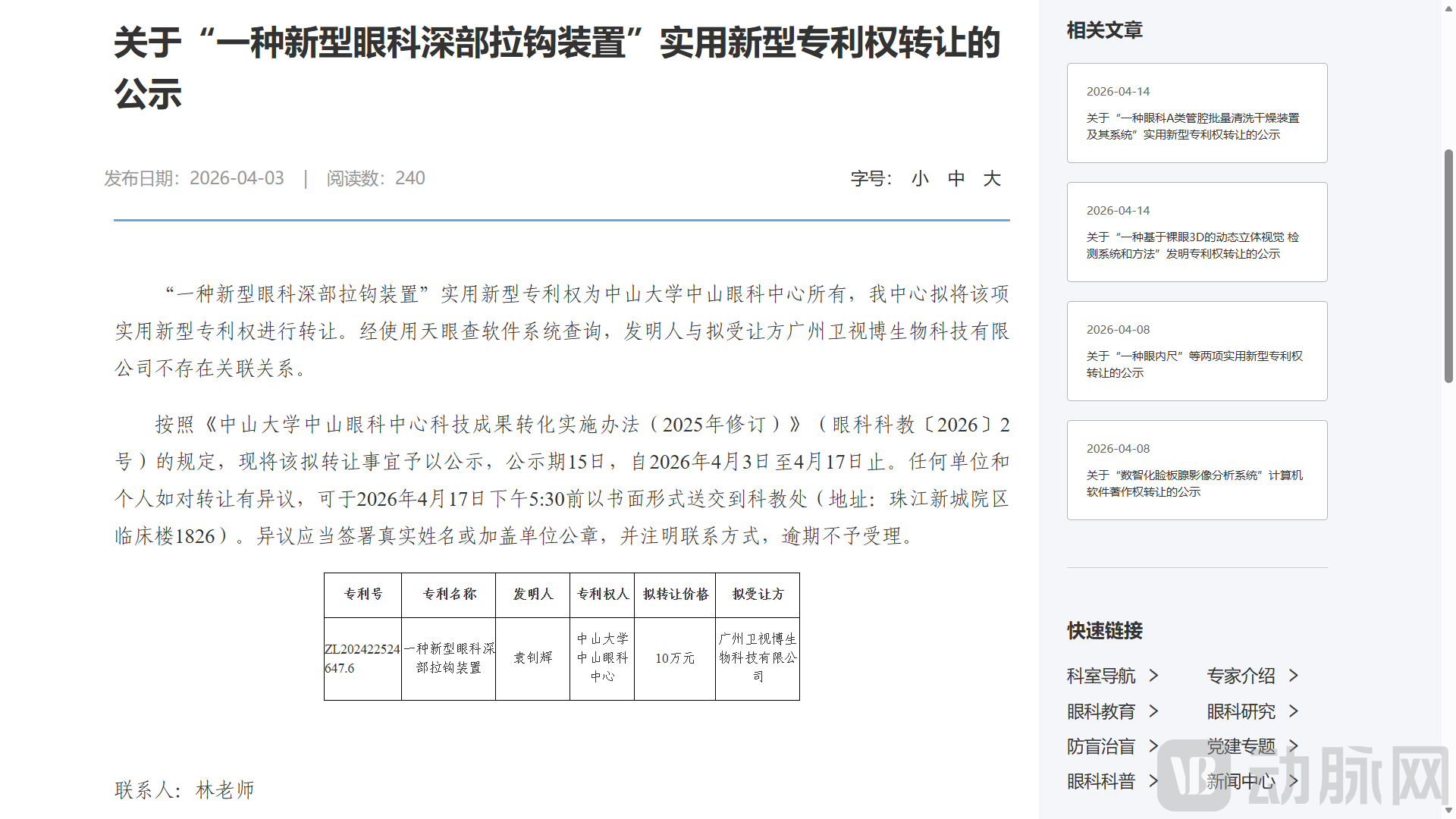Click the page vertical scrollbar thumb
This screenshot has height=819, width=1456.
pyautogui.click(x=1448, y=265)
